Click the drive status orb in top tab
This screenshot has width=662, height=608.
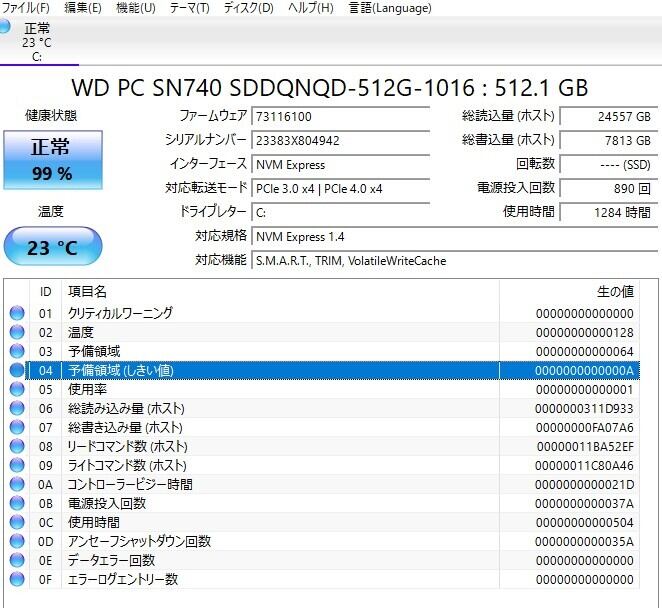[x=6, y=27]
